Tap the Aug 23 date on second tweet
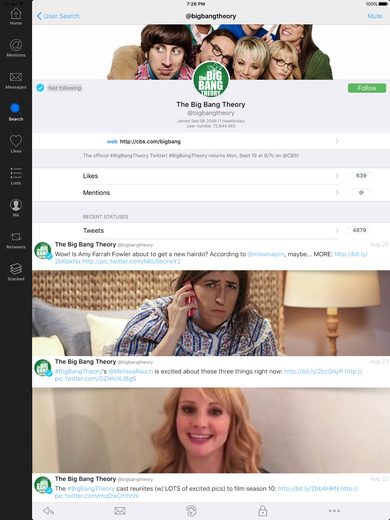The image size is (390, 520). coord(379,362)
